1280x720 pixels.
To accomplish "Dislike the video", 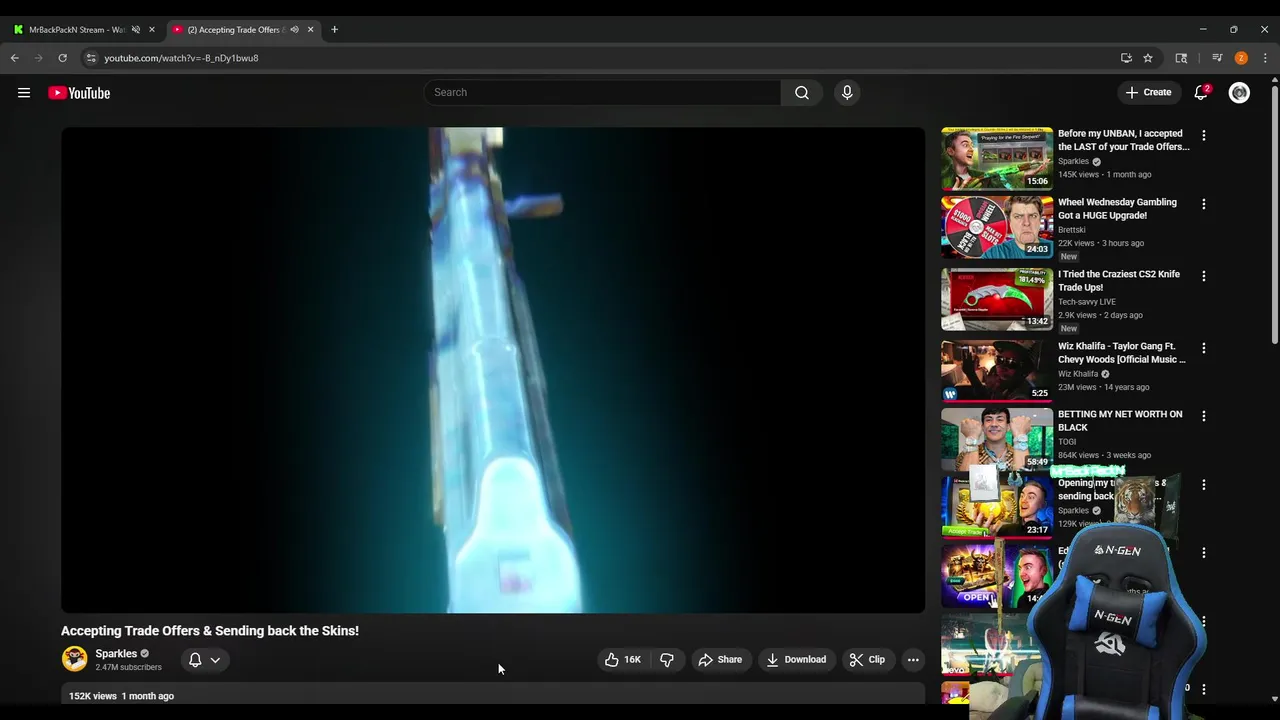I will (667, 660).
